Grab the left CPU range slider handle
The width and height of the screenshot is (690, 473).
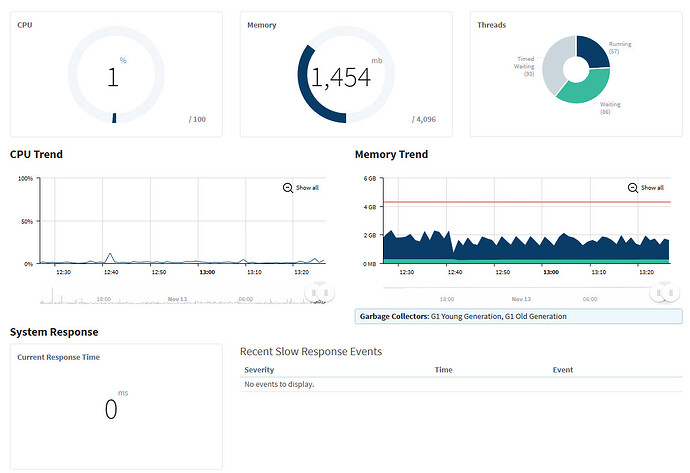coord(314,293)
